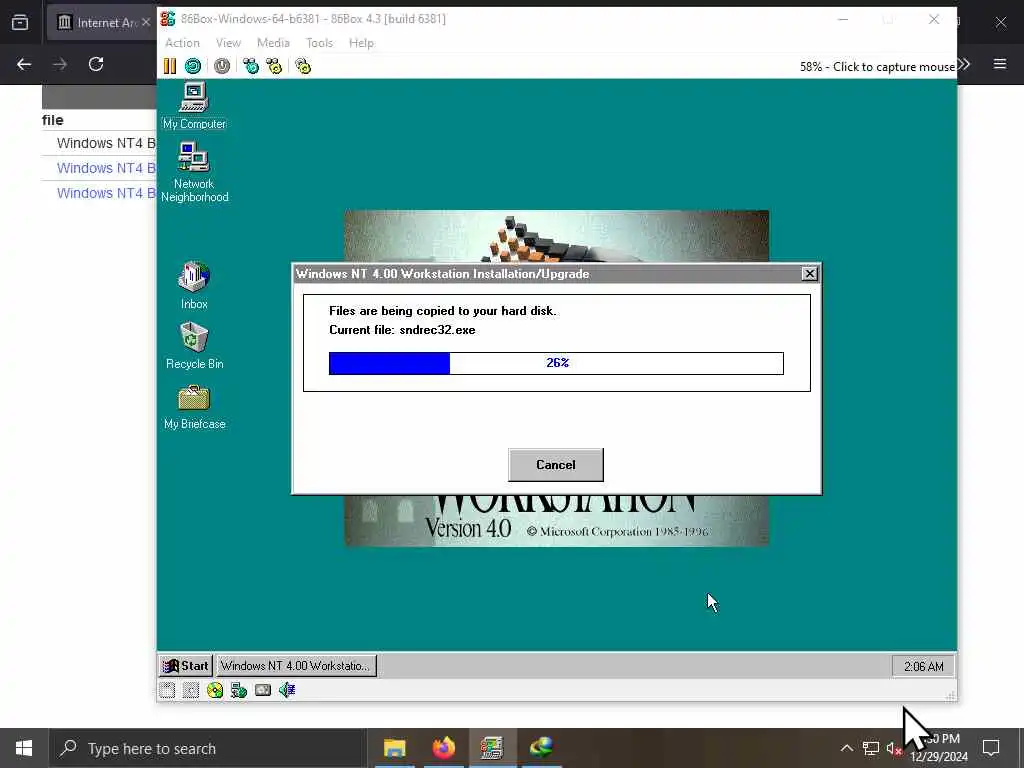1024x768 pixels.
Task: Click the speaker sound status icon
Action: 287,690
